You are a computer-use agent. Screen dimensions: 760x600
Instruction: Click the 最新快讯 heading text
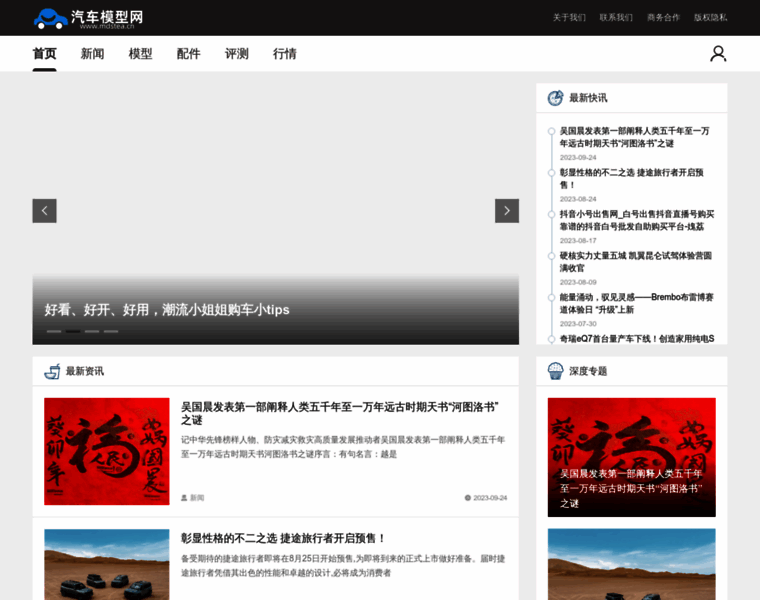588,98
